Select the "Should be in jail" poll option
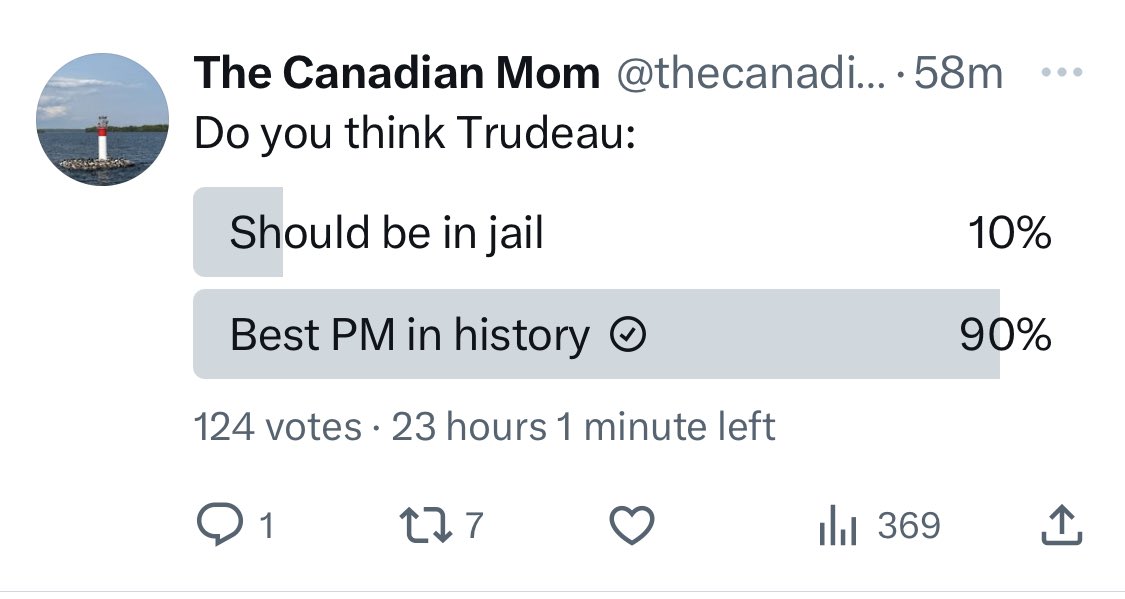 [623, 232]
